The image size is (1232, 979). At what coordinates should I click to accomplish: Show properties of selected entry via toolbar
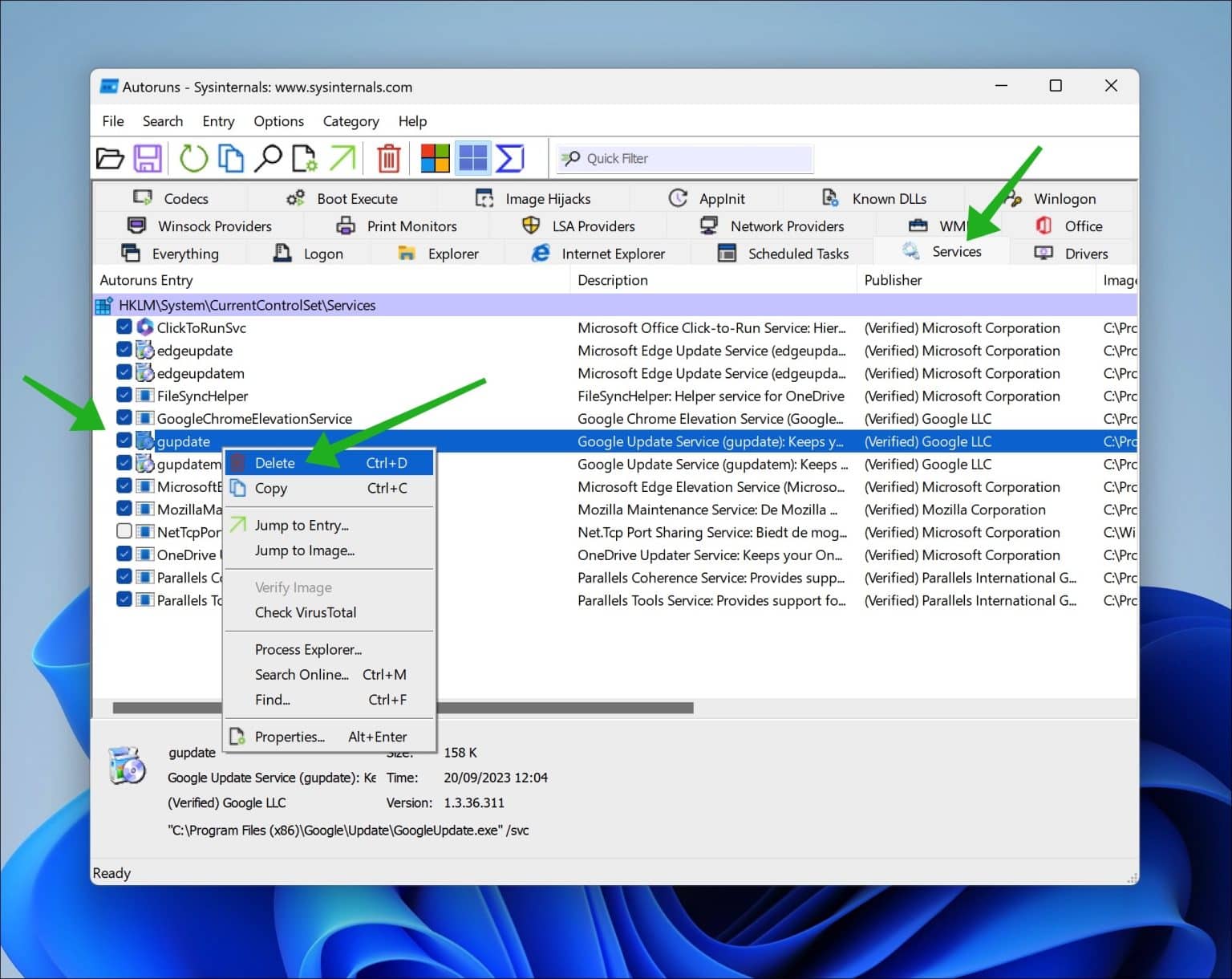point(305,158)
